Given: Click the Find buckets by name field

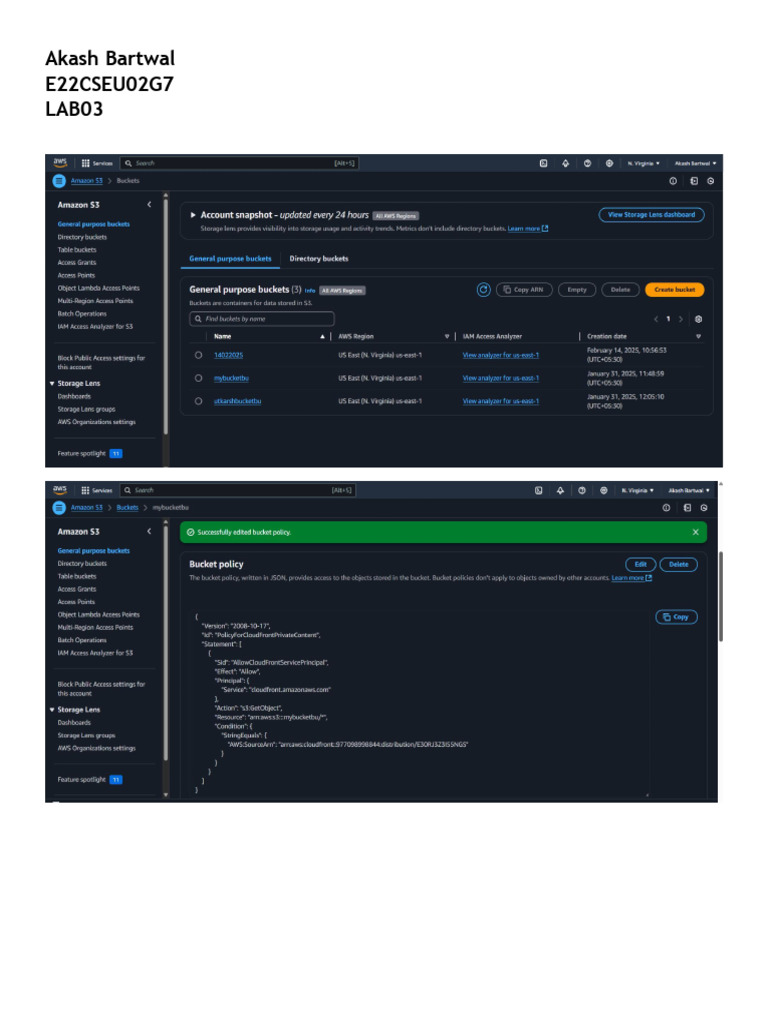Looking at the screenshot, I should coord(262,319).
